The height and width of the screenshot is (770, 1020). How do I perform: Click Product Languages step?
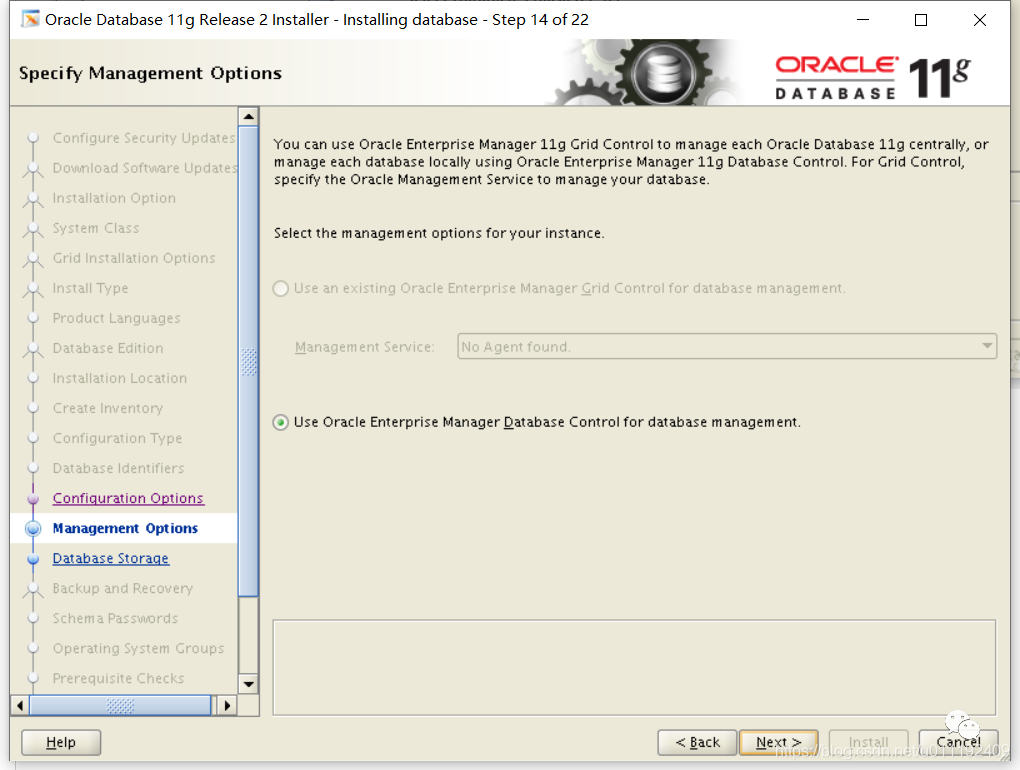116,318
